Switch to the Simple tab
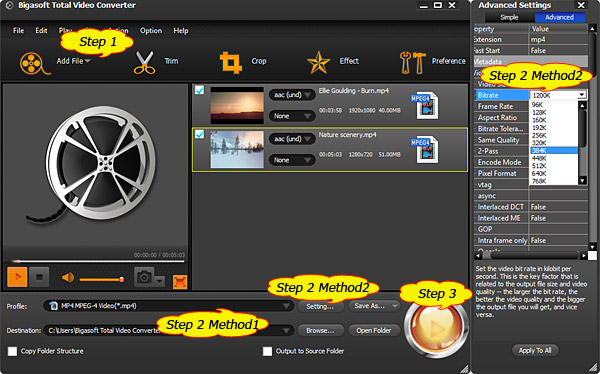This screenshot has width=600, height=374. [x=509, y=17]
